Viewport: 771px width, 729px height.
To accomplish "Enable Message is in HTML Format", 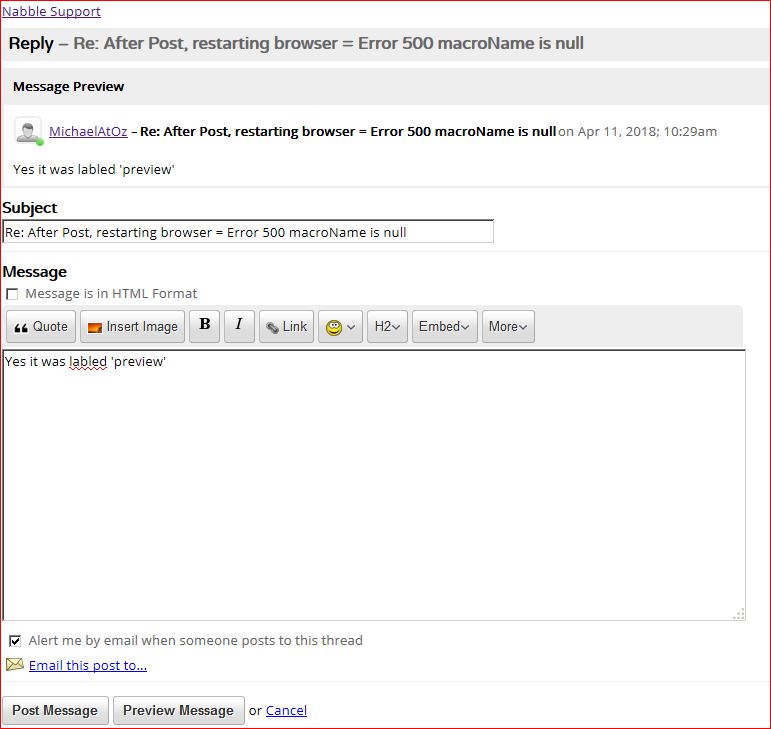I will coord(12,294).
